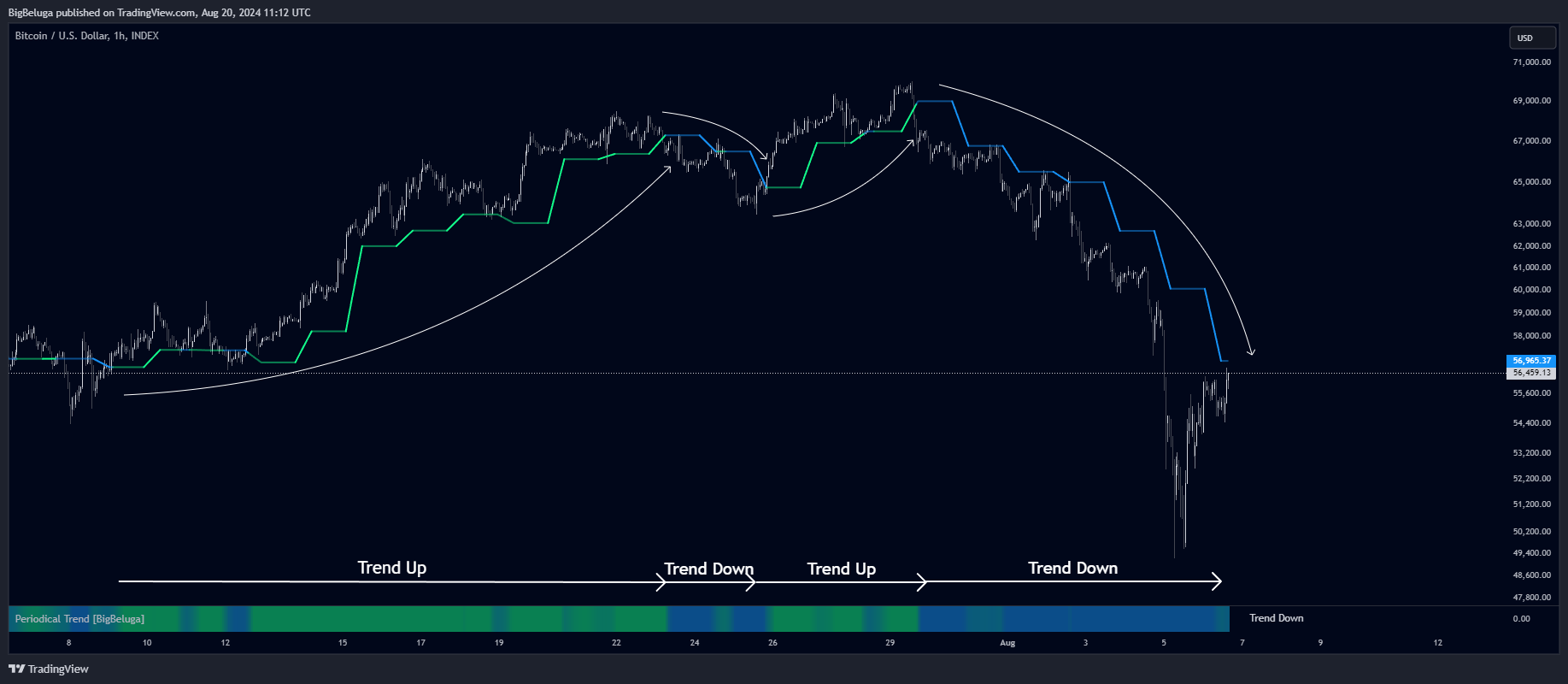The image size is (1568, 684).
Task: Click the BigBeluga published on TradingView.com header
Action: coord(160,13)
